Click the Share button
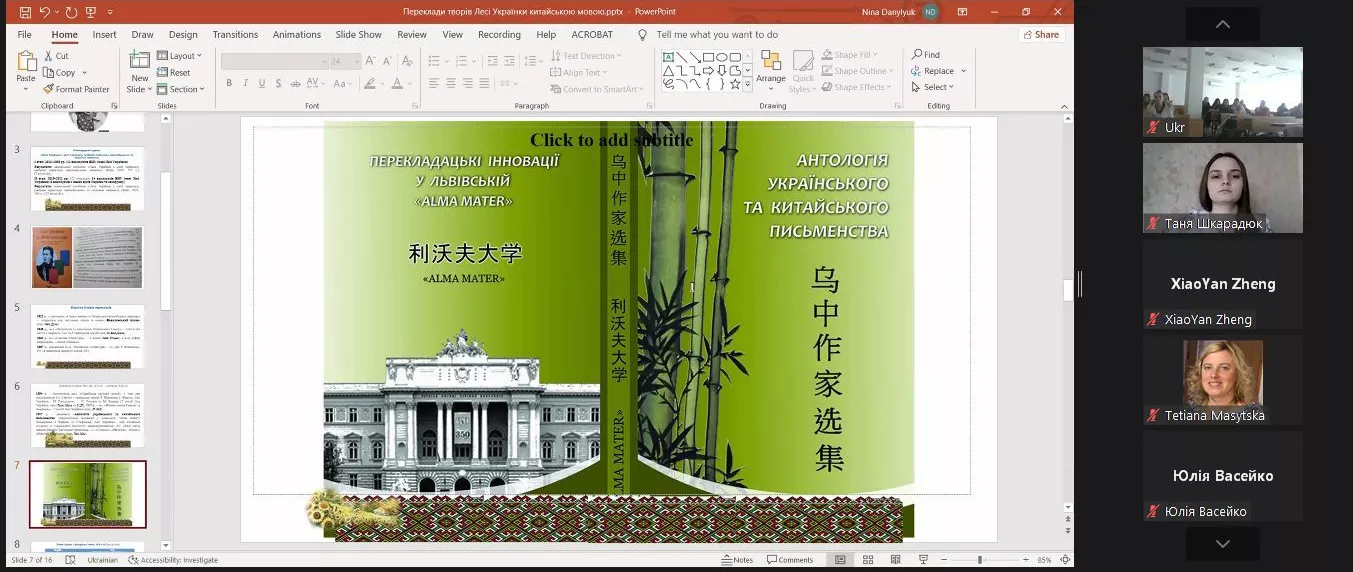The image size is (1353, 572). coord(1041,34)
